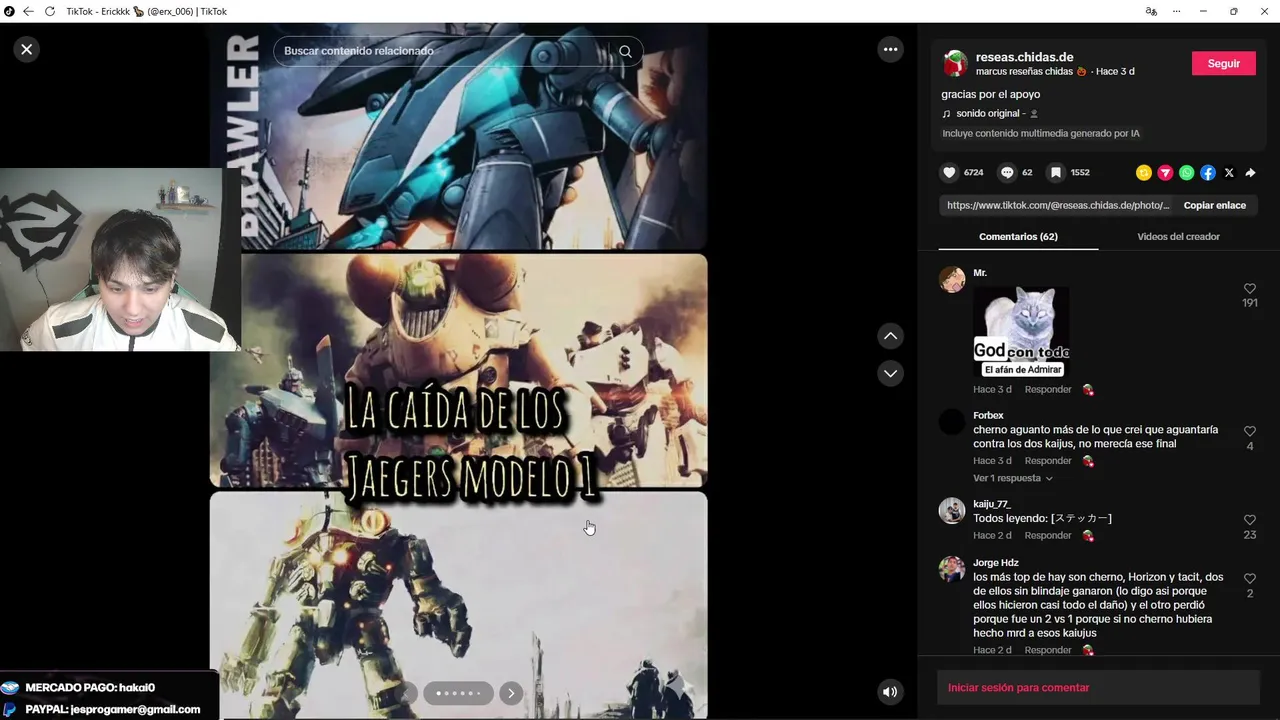Reply to kaiju_77_'s comment
The image size is (1280, 720).
click(1048, 536)
